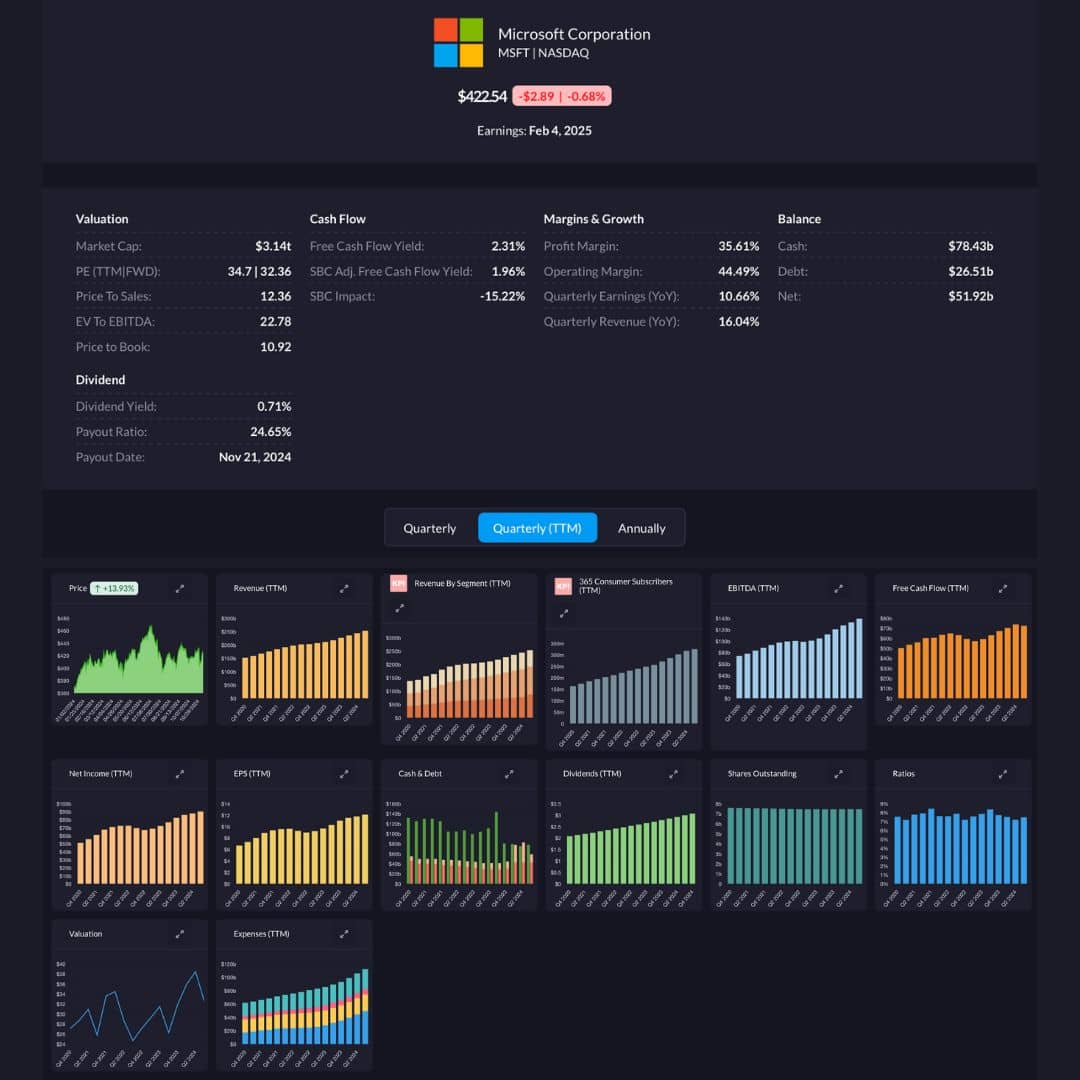Click Quarterly Earnings (YoY) value 10.66%
Screen dimensions: 1080x1080
click(739, 296)
